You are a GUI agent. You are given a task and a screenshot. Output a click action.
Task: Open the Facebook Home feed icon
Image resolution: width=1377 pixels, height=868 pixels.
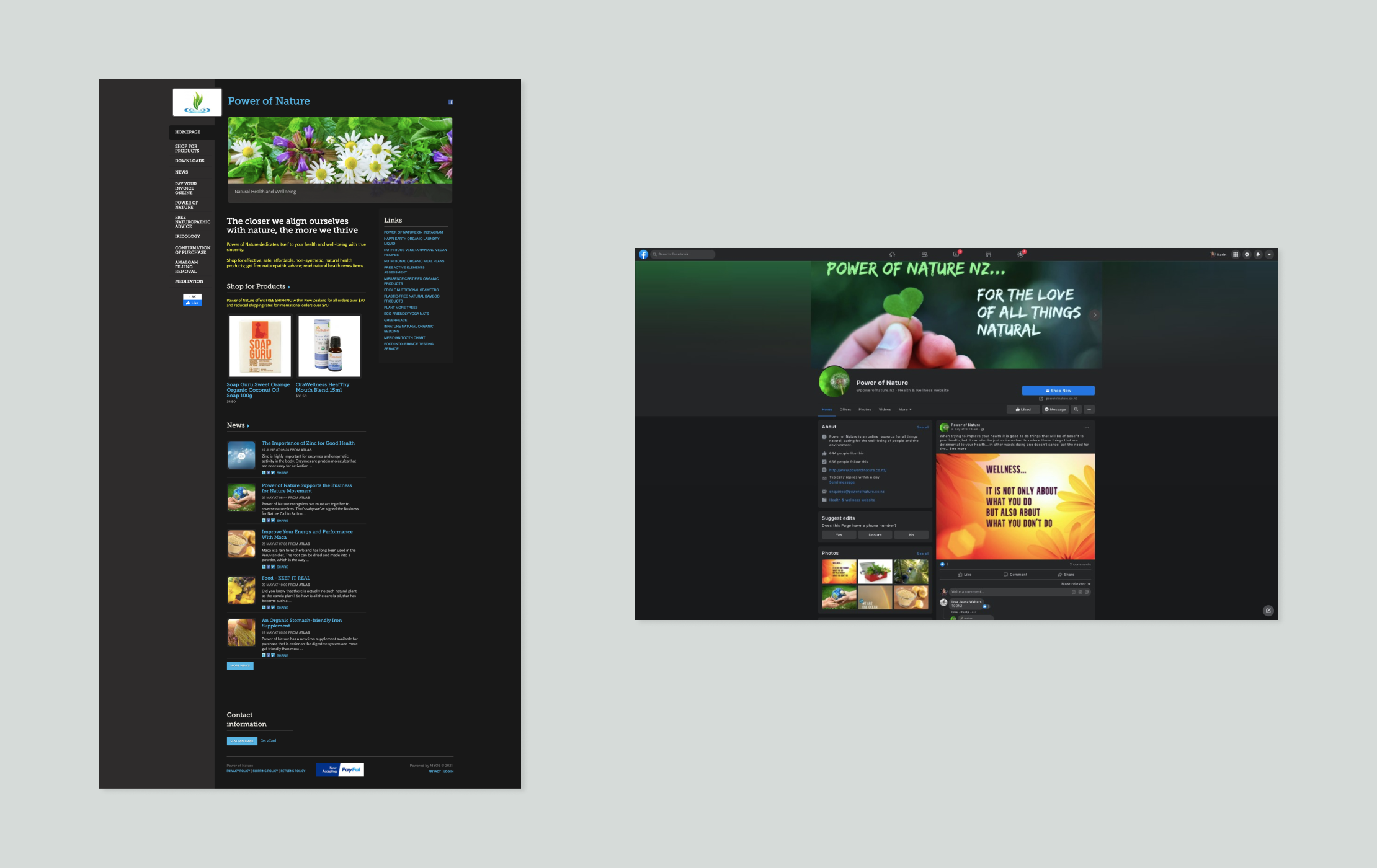point(892,254)
